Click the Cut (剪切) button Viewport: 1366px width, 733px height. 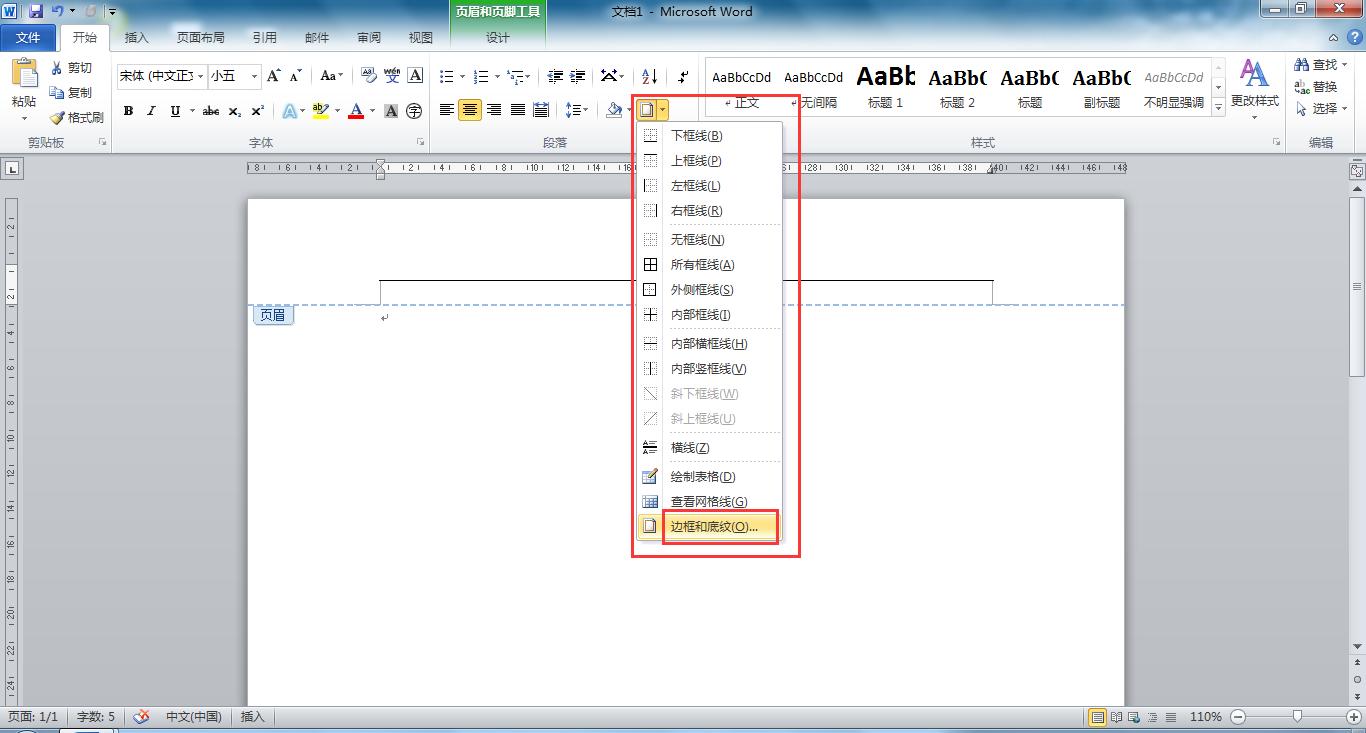click(72, 68)
